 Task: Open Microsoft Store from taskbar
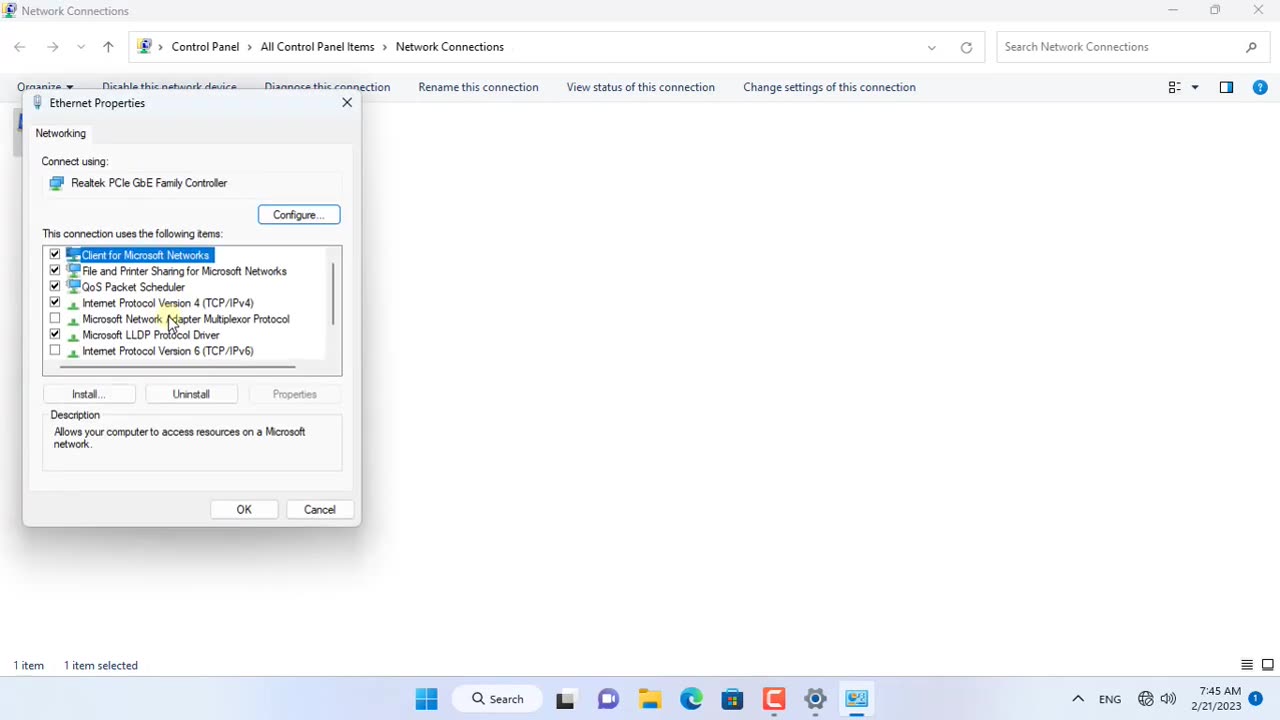coord(732,699)
